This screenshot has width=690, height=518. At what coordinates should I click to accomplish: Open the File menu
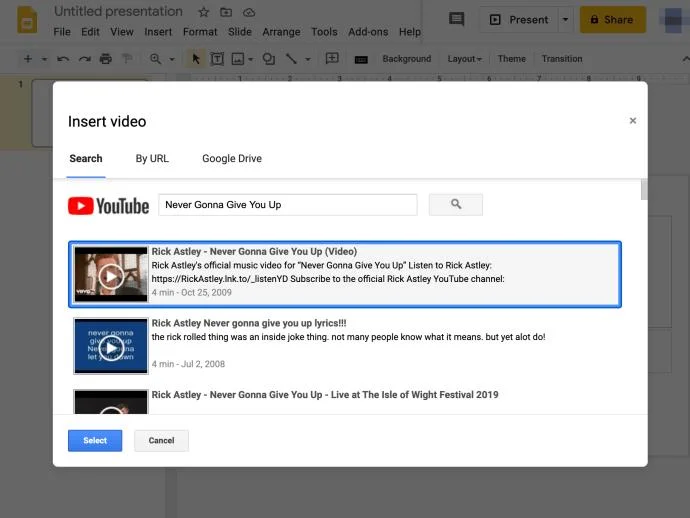62,32
